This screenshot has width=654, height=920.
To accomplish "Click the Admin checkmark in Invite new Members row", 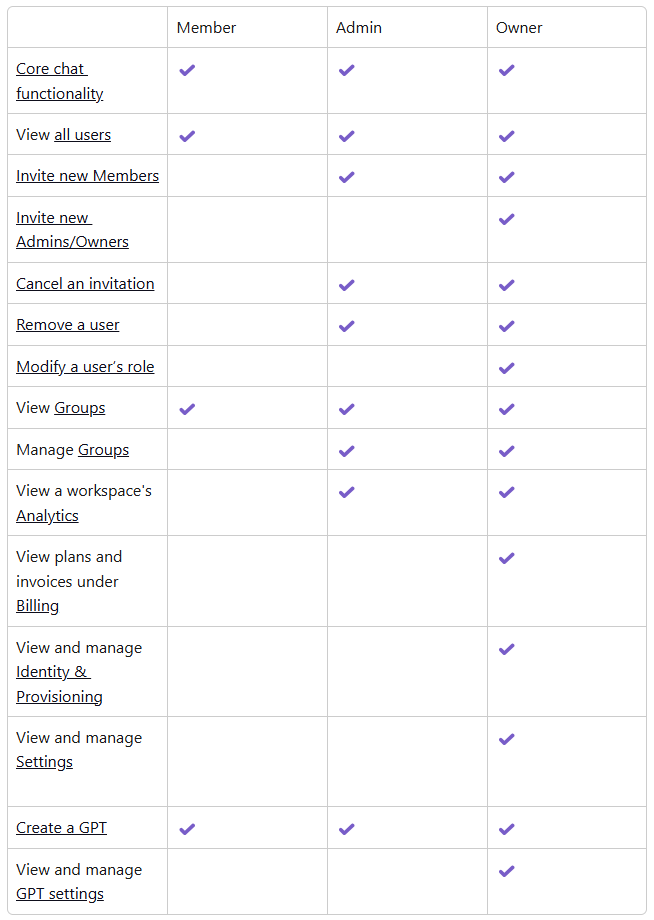I will click(347, 177).
